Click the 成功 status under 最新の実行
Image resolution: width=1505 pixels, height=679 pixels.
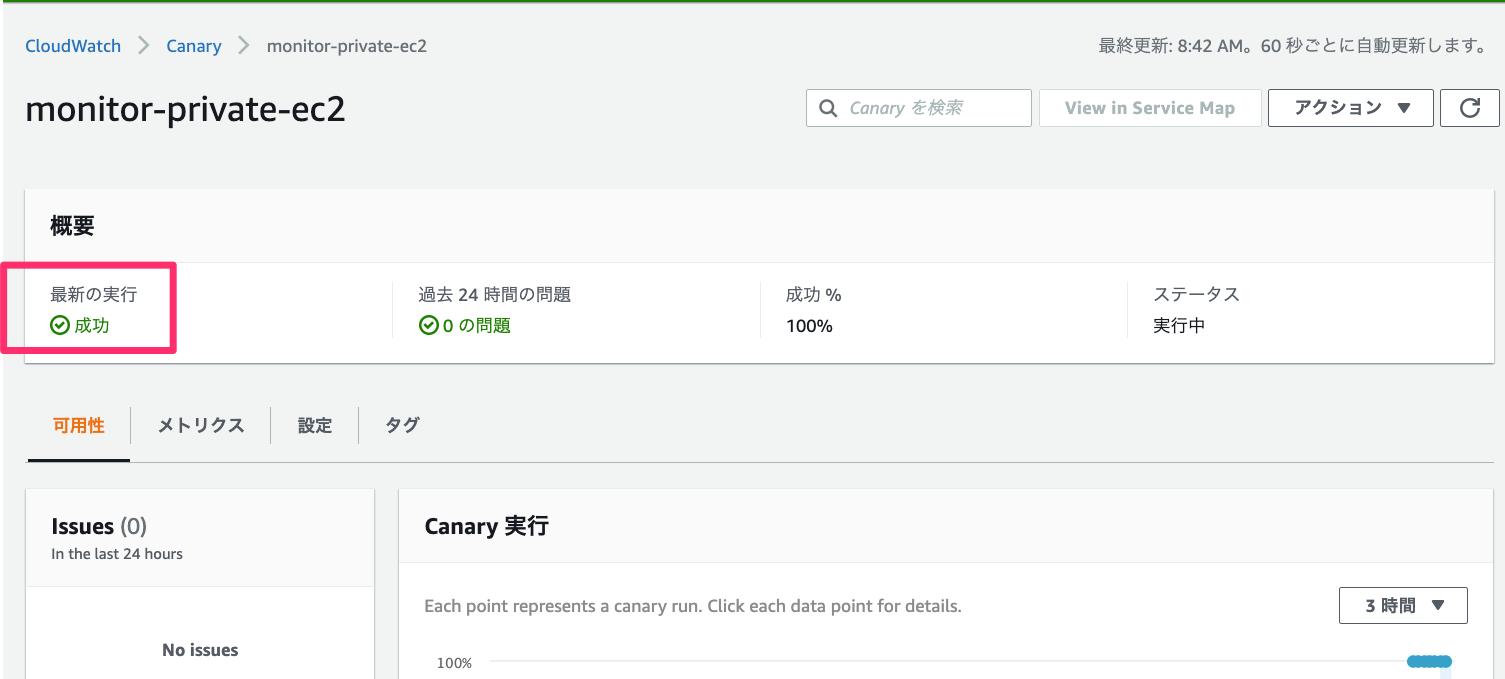pos(91,325)
